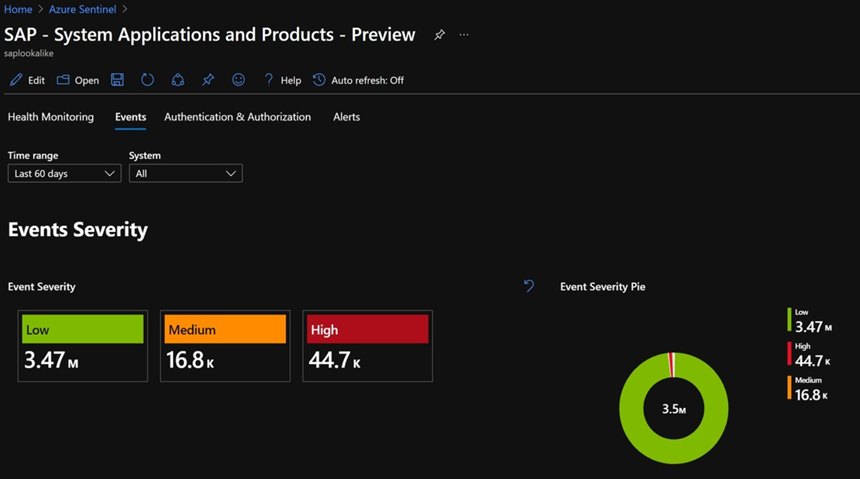The image size is (860, 479).
Task: Refresh the workbook with the circular arrow
Action: tap(148, 80)
